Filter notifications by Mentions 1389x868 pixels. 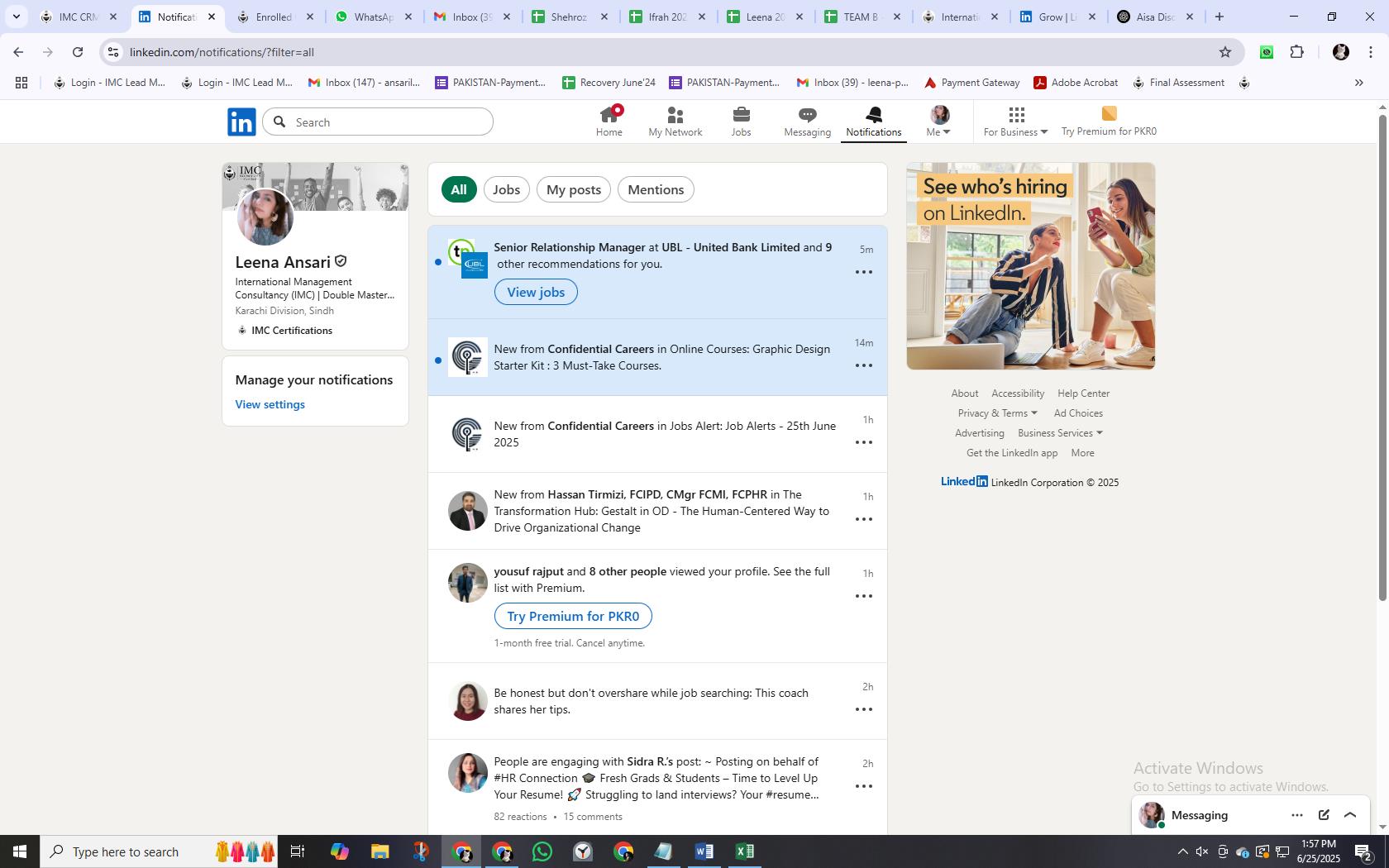tap(656, 189)
